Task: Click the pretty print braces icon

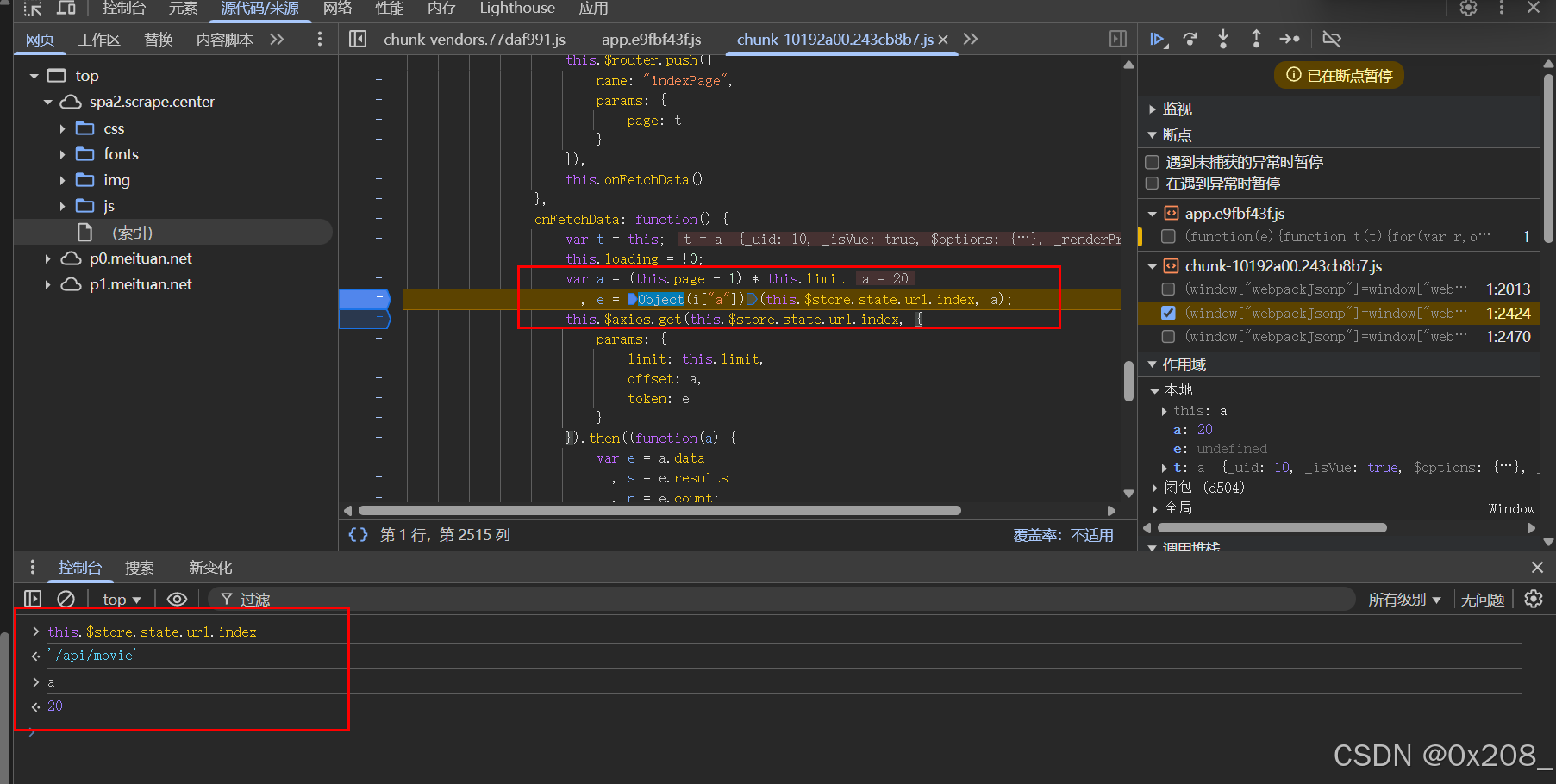Action: [x=358, y=535]
